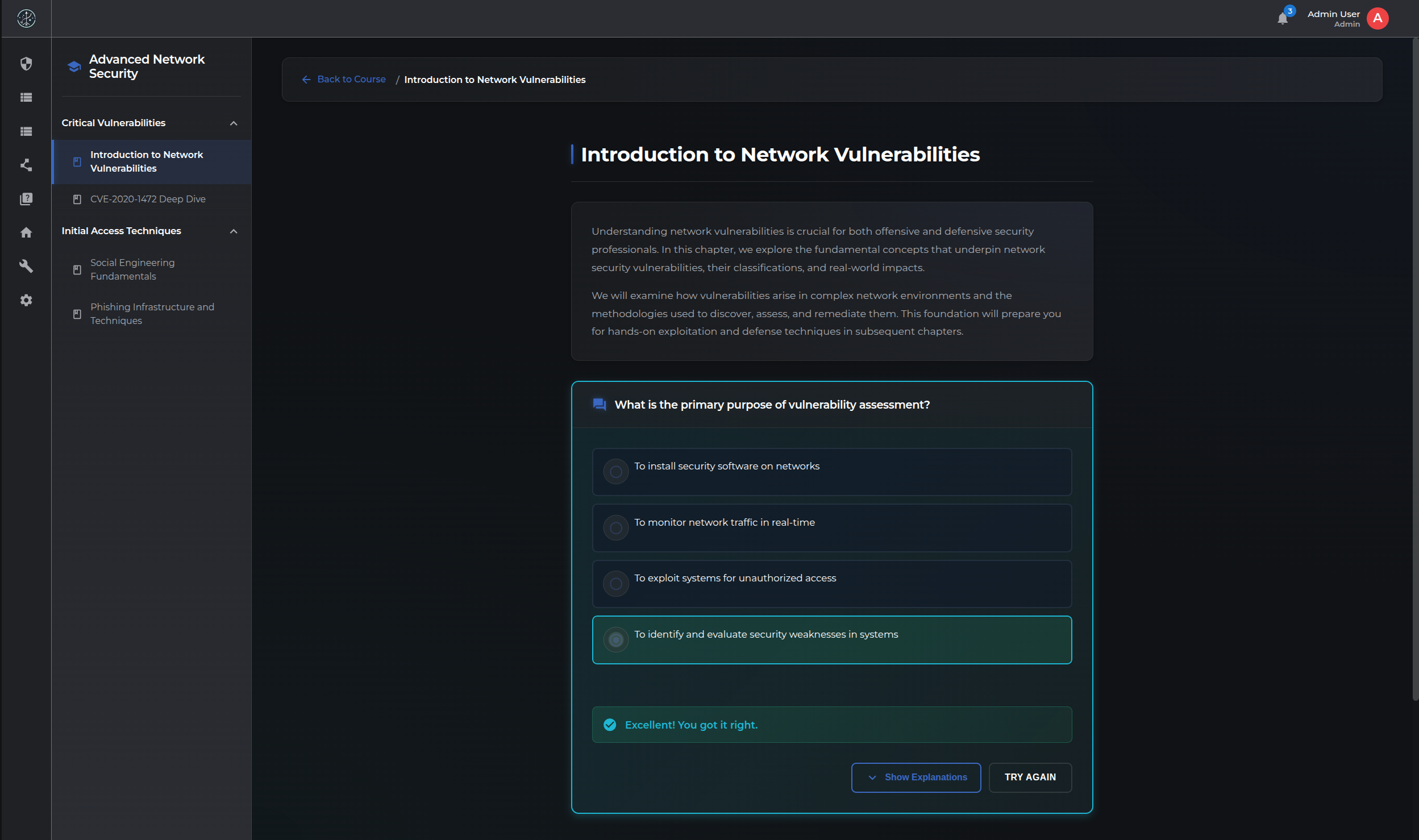Click the app logo in top-left corner

tap(26, 19)
